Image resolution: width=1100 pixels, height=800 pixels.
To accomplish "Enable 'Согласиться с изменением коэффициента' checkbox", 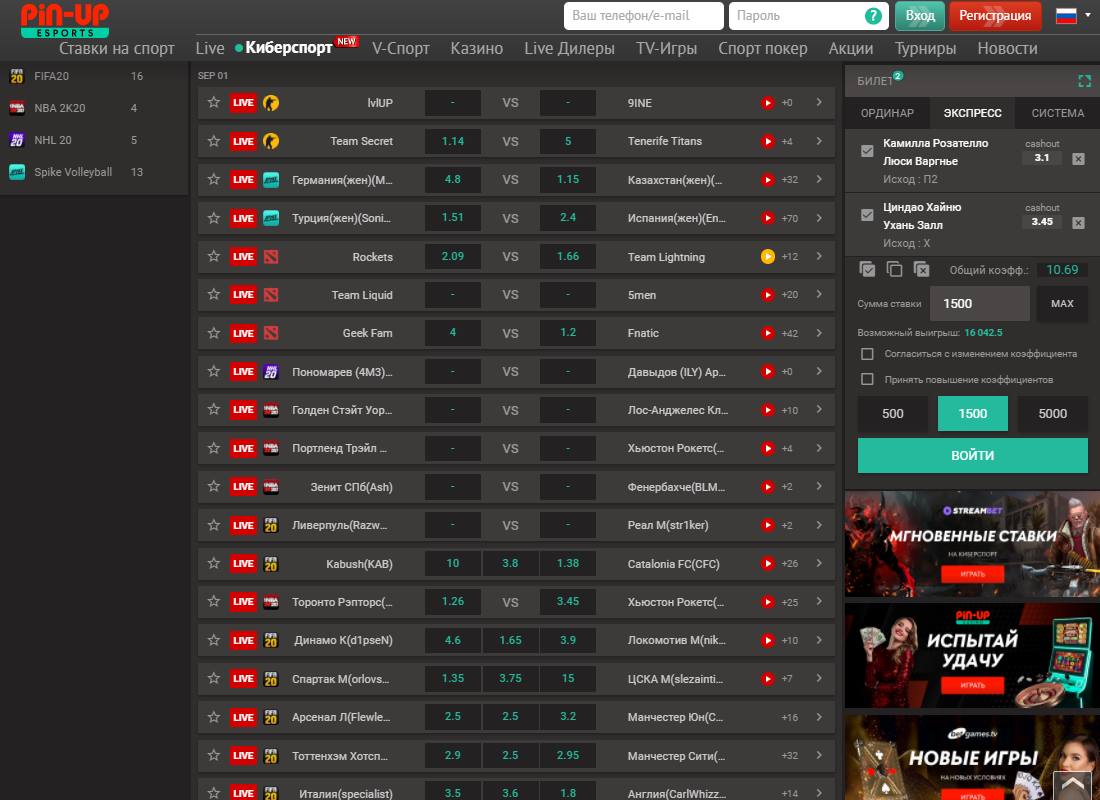I will coord(867,354).
